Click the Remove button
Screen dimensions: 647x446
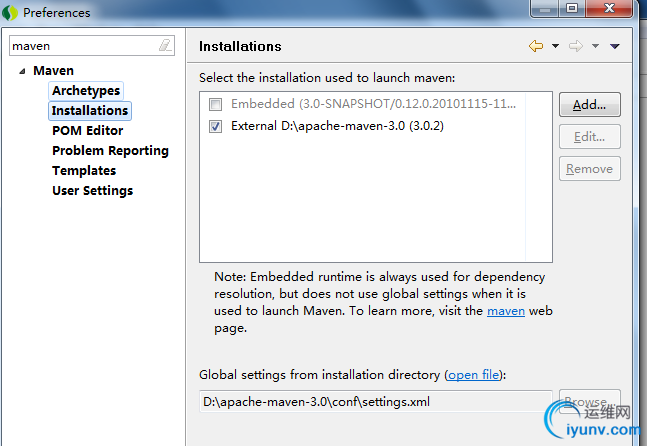click(x=590, y=168)
